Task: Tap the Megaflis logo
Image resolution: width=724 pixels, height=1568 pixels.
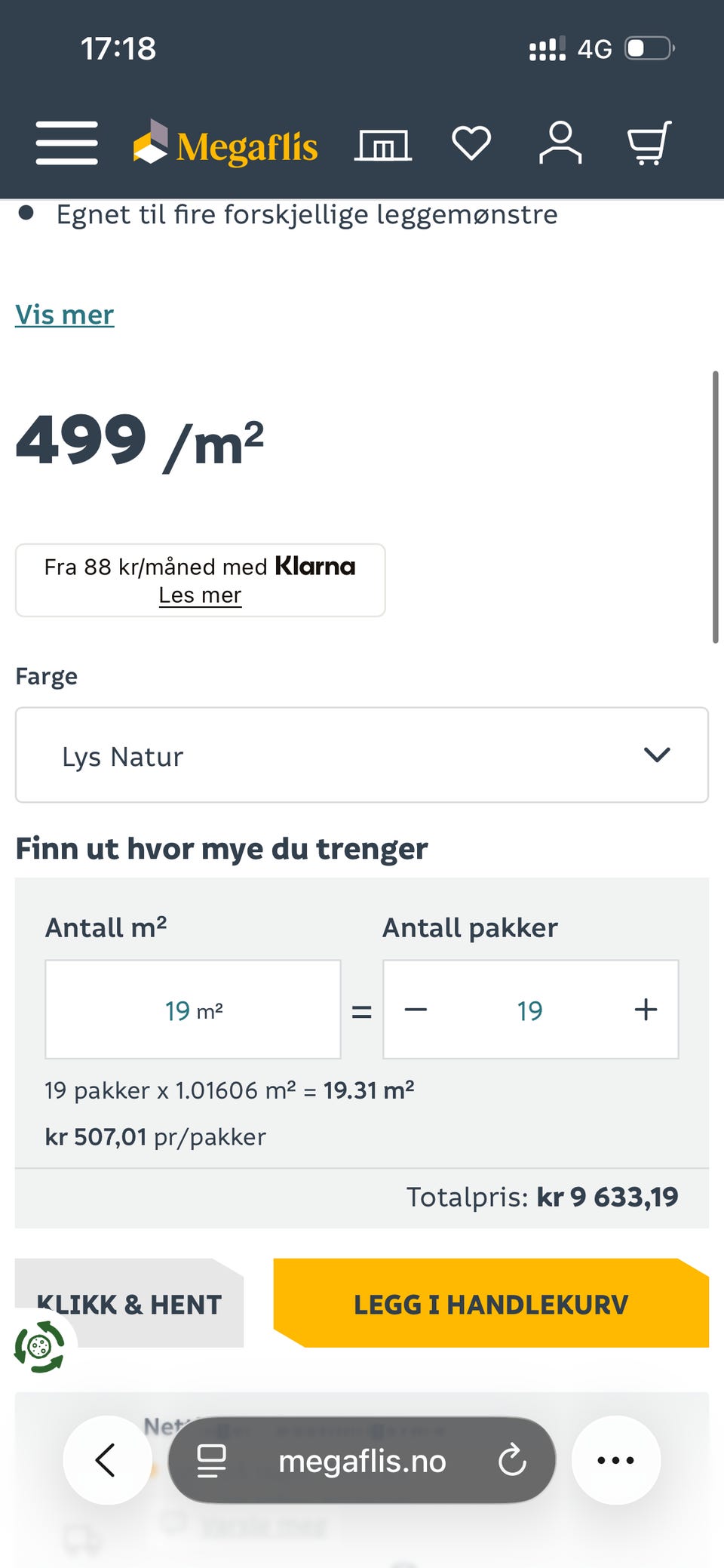Action: coord(225,144)
